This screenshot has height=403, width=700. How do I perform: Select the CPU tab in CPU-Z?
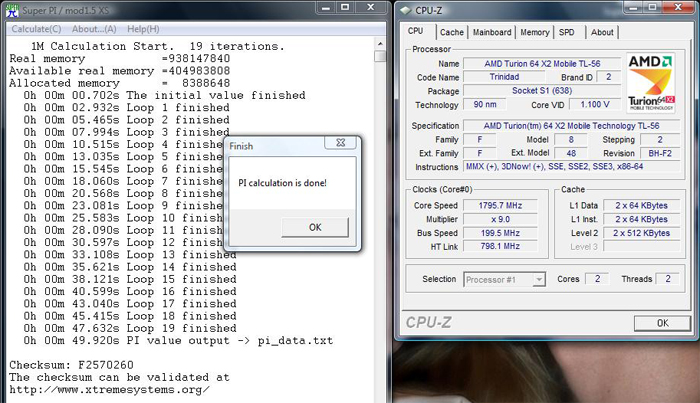(x=416, y=31)
